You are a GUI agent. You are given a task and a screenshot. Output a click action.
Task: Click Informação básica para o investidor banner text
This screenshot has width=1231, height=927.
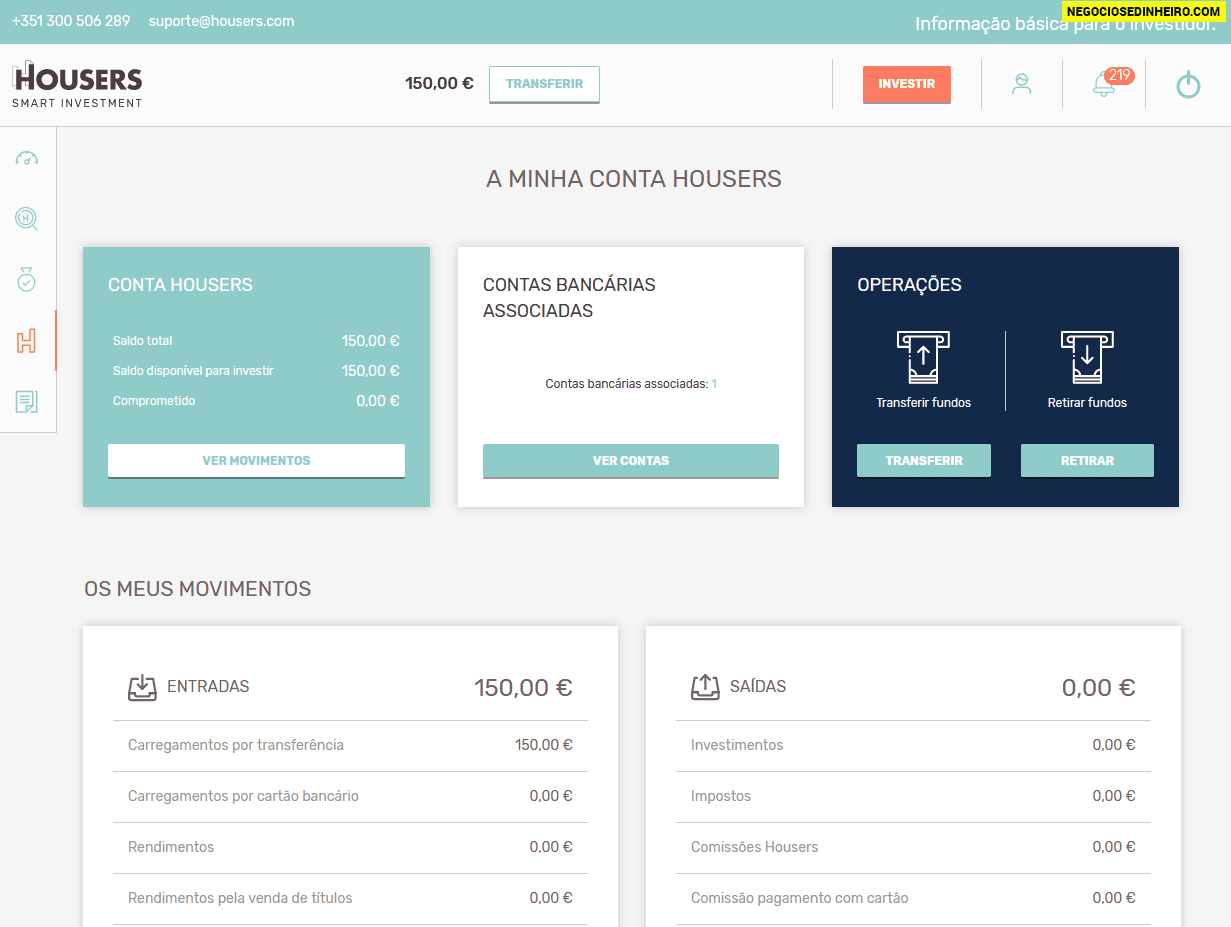(x=1065, y=24)
